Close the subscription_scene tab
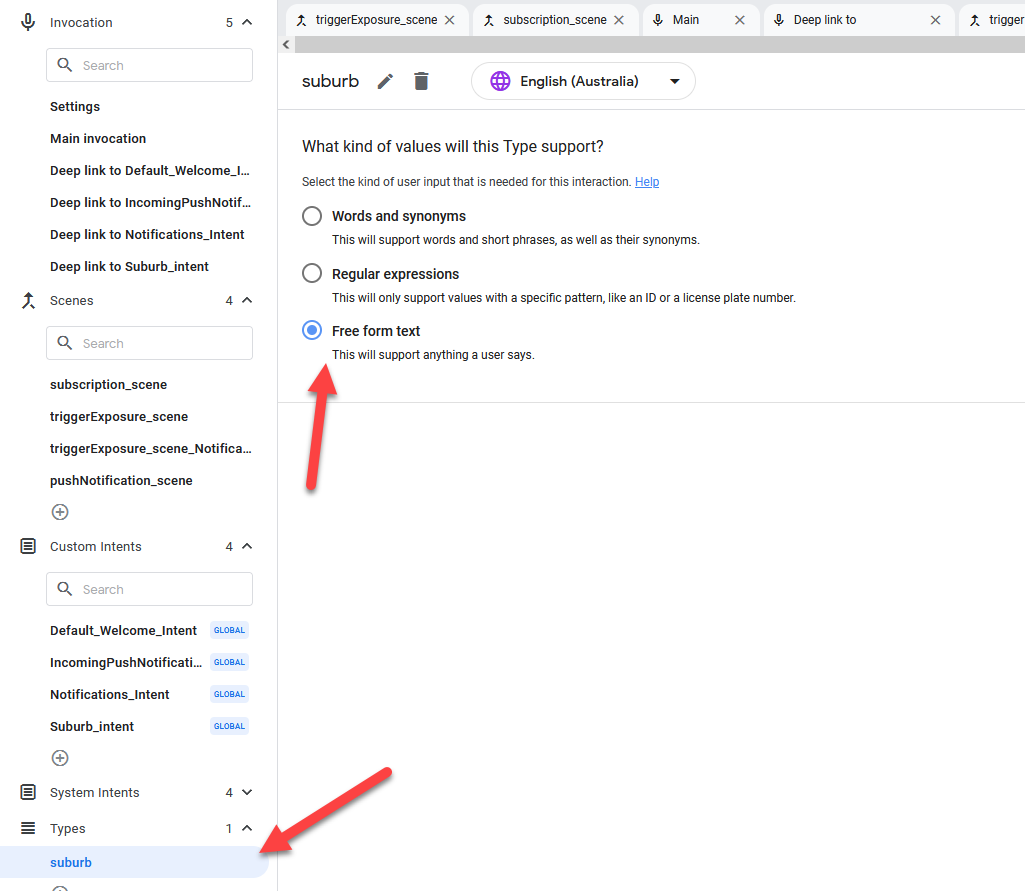This screenshot has height=891, width=1025. [x=619, y=20]
